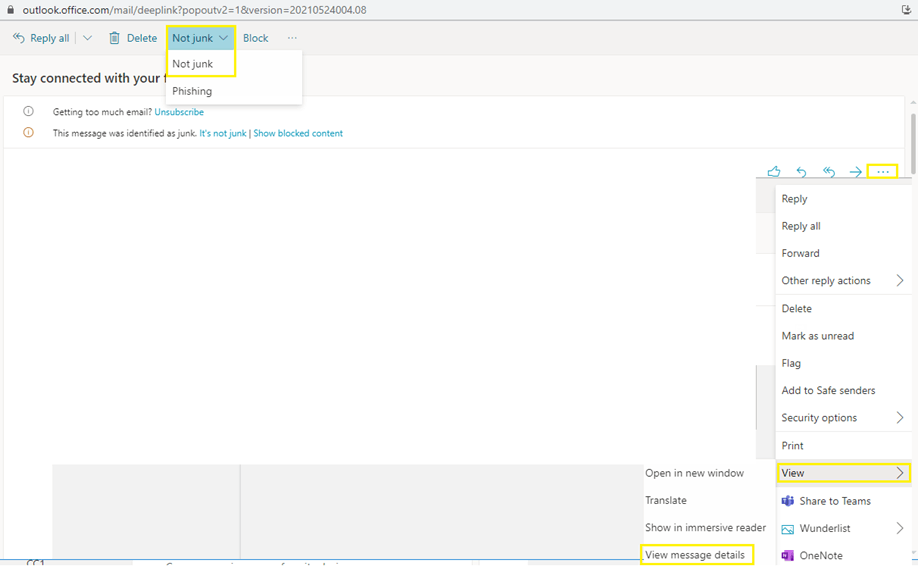The image size is (918, 566).
Task: Choose Phishing from the dropdown list
Action: point(192,91)
